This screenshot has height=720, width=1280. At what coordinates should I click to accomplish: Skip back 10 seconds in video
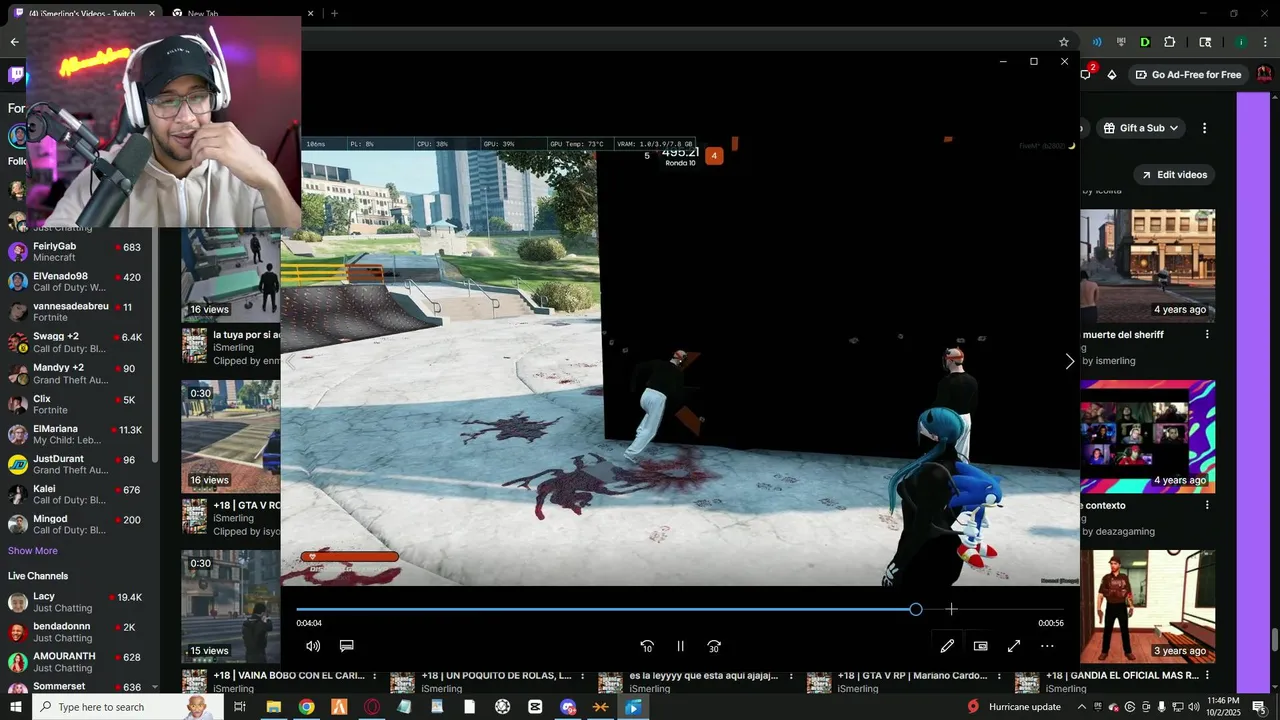(647, 646)
